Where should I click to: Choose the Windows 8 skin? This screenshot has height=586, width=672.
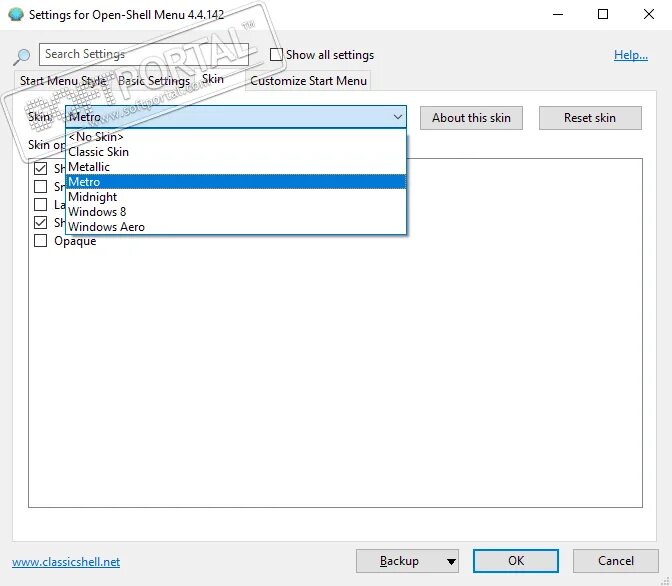(236, 212)
